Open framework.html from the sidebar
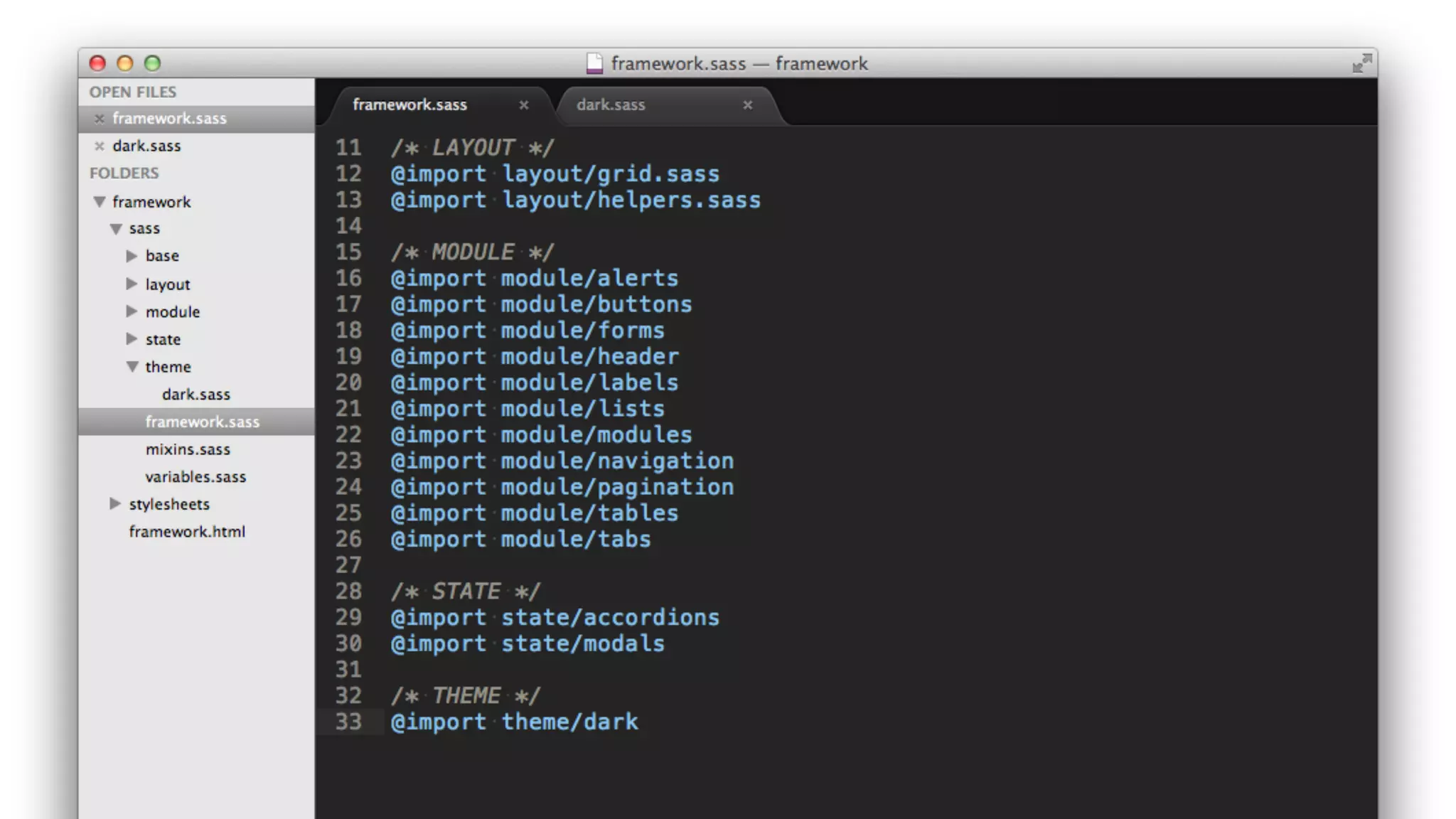 [187, 532]
